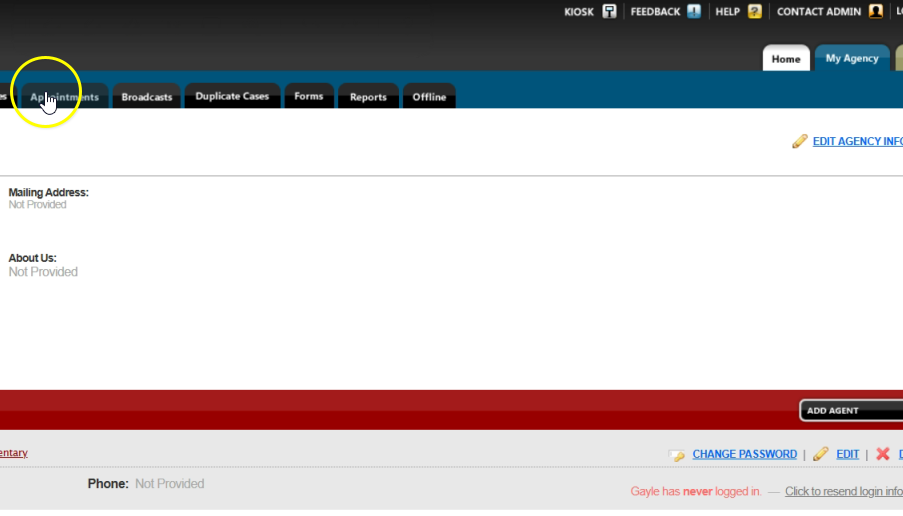The width and height of the screenshot is (903, 516).
Task: Click the Kiosk icon in top bar
Action: (x=609, y=11)
